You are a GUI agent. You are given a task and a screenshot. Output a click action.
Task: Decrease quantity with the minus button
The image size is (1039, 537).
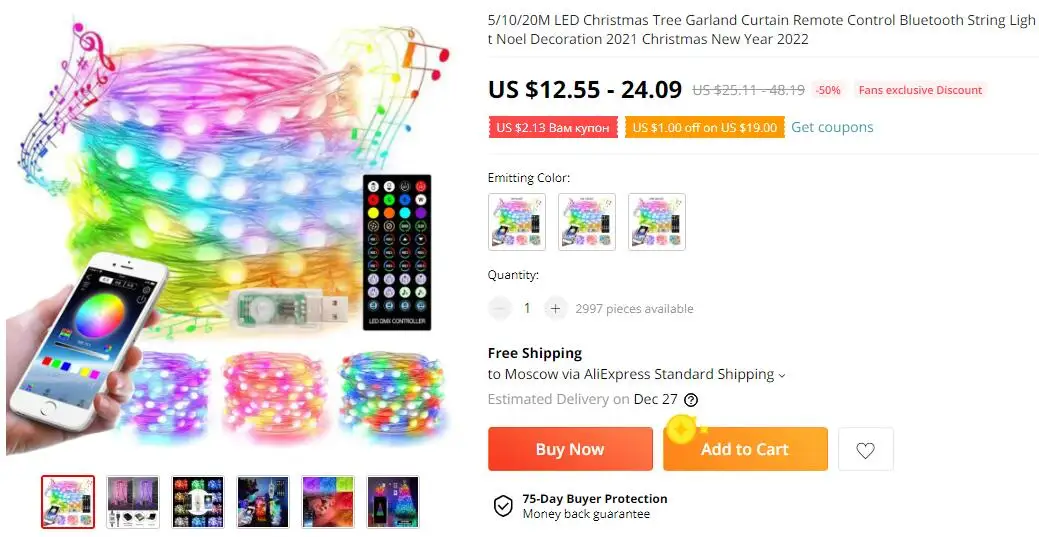pos(500,308)
